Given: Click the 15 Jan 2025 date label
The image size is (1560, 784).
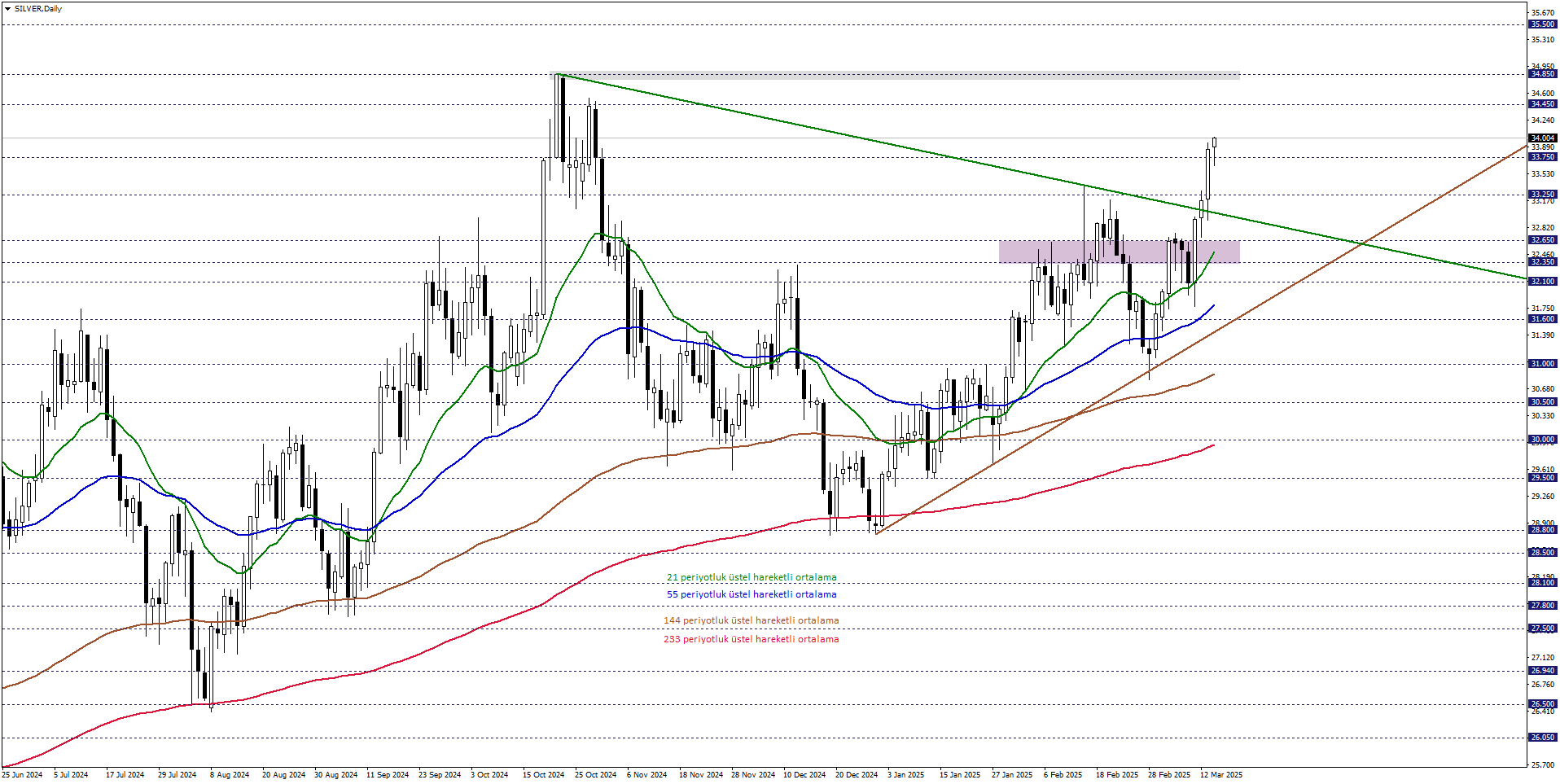Looking at the screenshot, I should (x=960, y=775).
